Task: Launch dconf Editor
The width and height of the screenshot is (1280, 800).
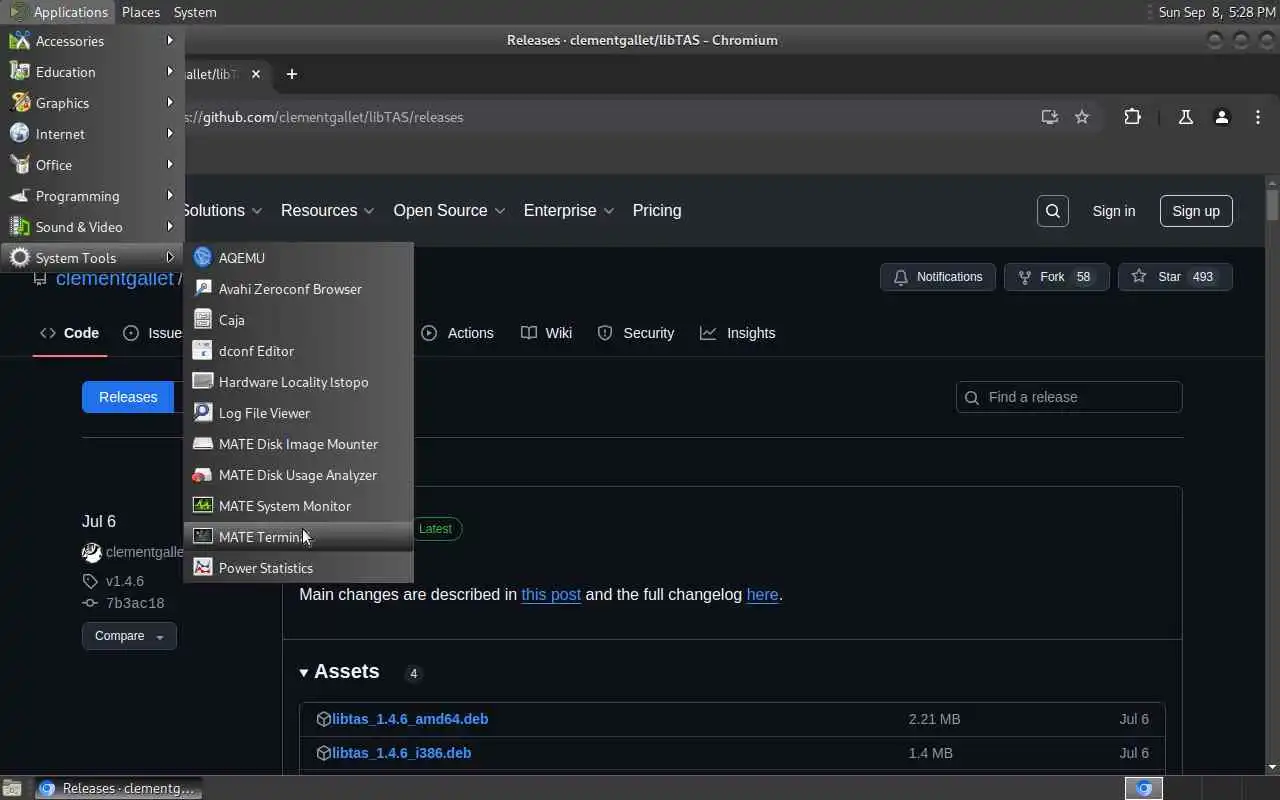Action: [x=298, y=351]
